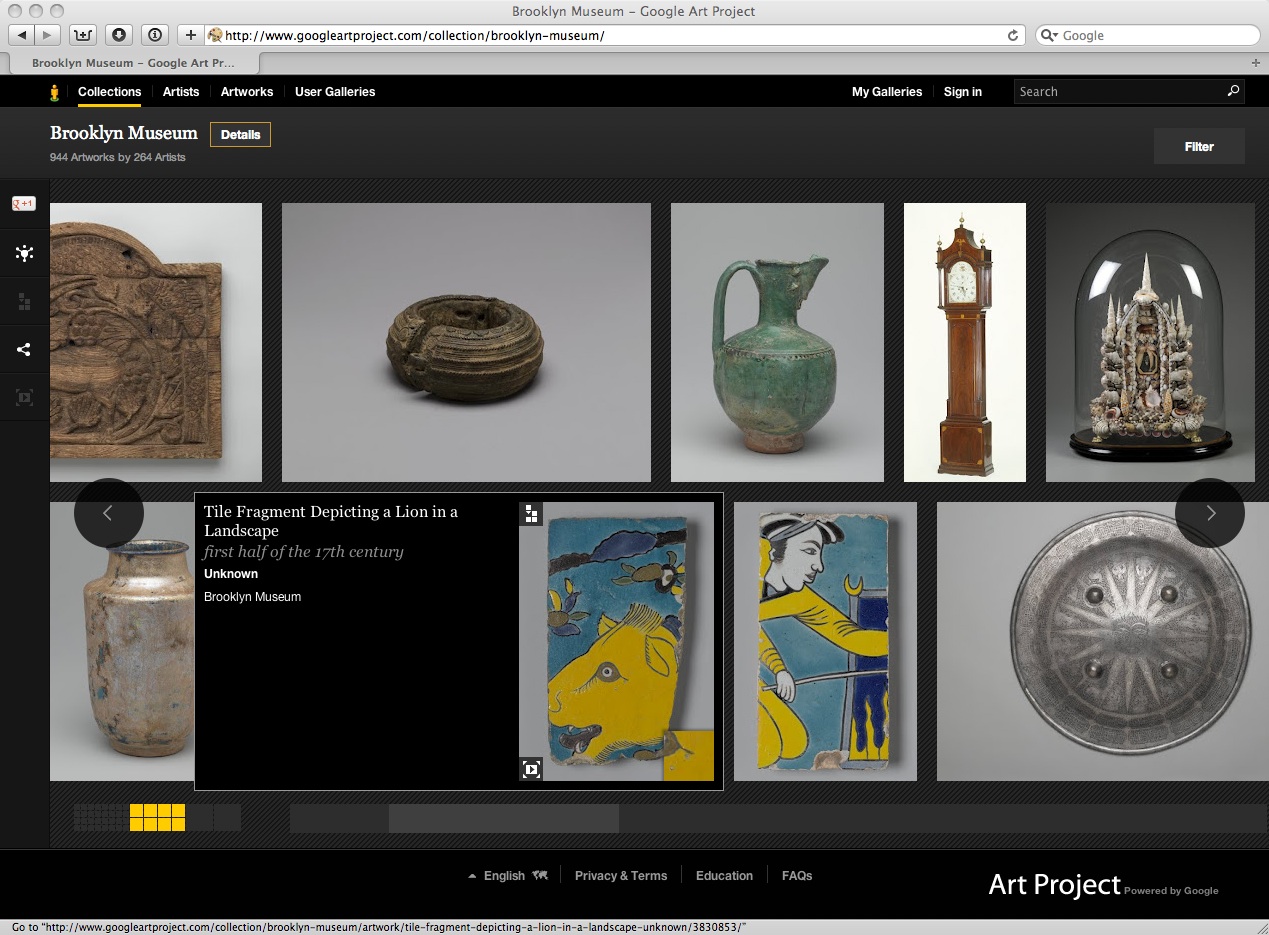Open the lion tile fragment image

(616, 641)
